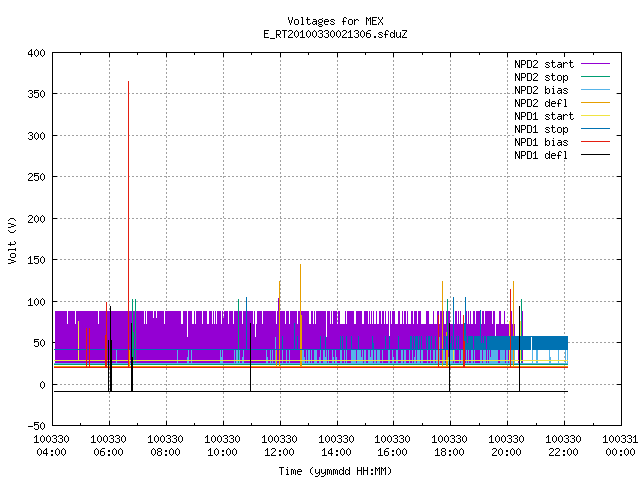640x480 pixels.
Task: Click the 400 tick on the voltage axis
Action: click(x=36, y=53)
